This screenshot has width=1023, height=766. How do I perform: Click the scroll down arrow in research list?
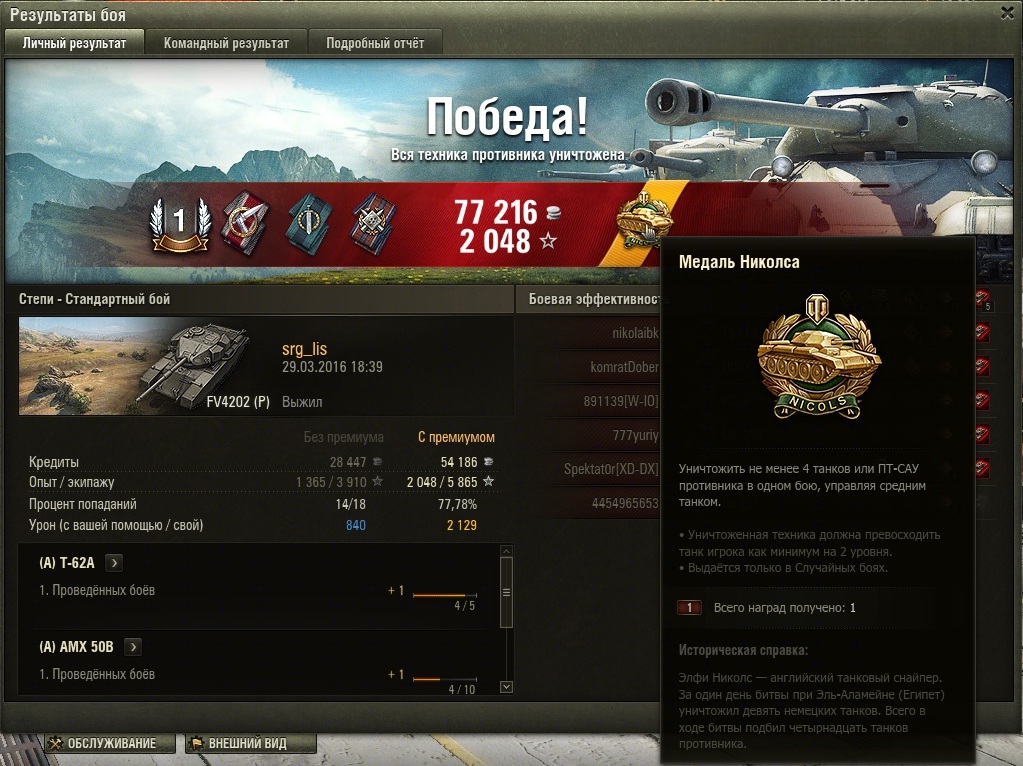click(x=506, y=687)
